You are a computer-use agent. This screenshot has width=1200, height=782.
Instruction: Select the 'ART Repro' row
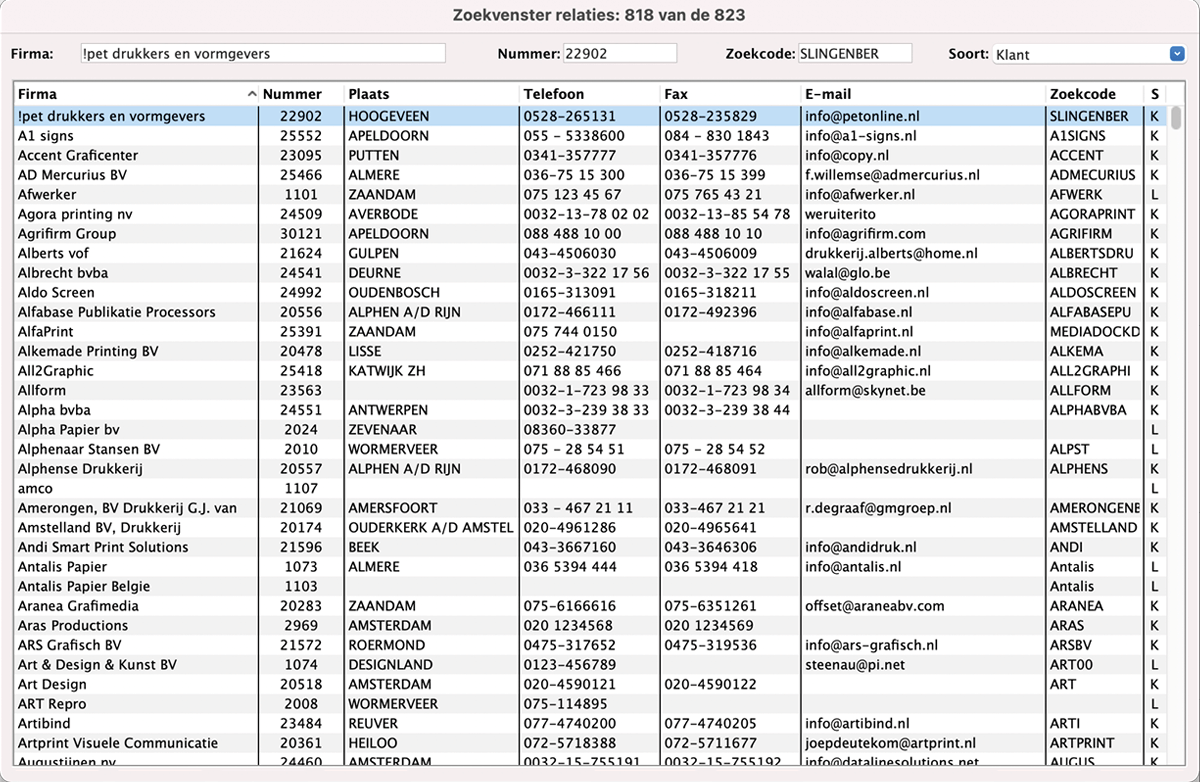(x=592, y=704)
